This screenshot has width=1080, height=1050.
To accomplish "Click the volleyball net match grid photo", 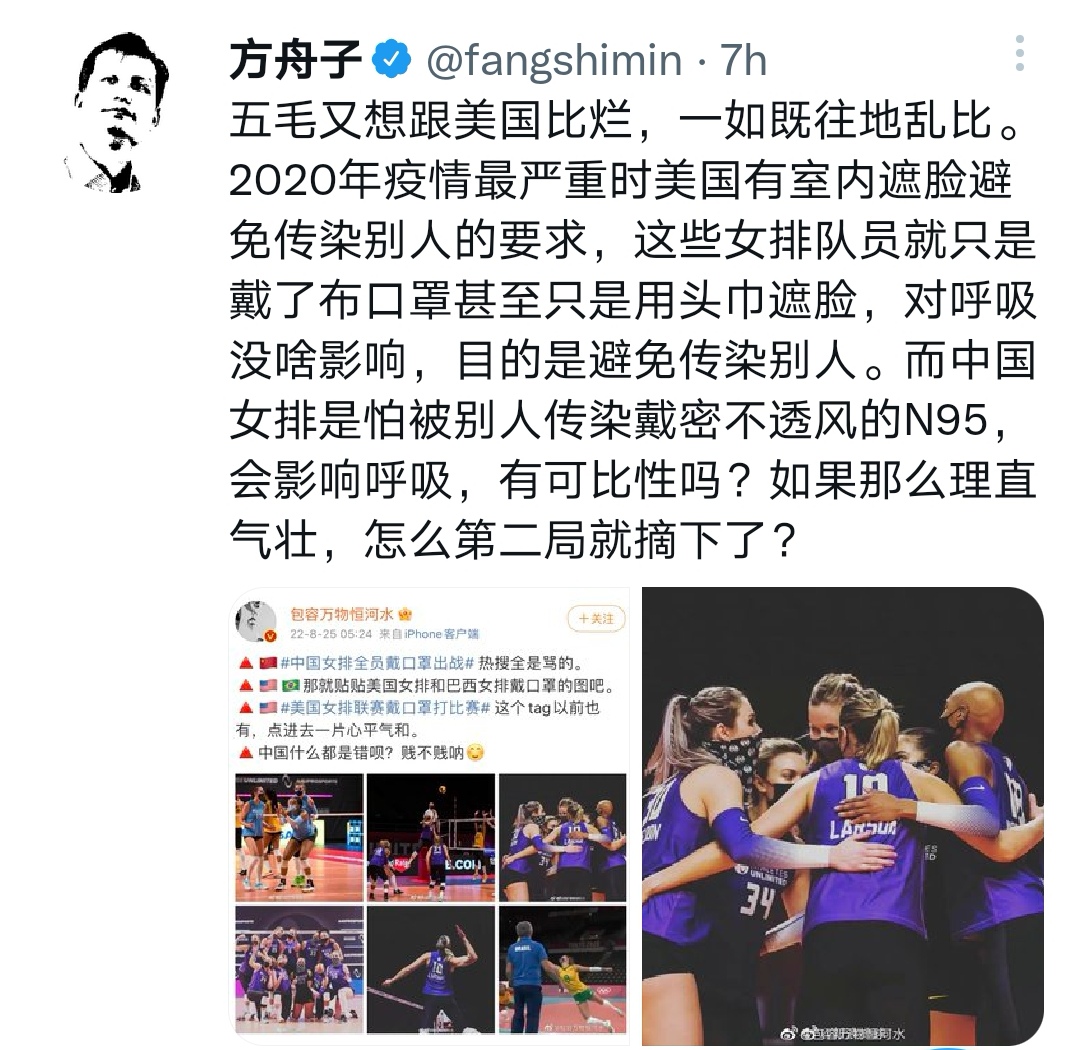I will coord(430,837).
